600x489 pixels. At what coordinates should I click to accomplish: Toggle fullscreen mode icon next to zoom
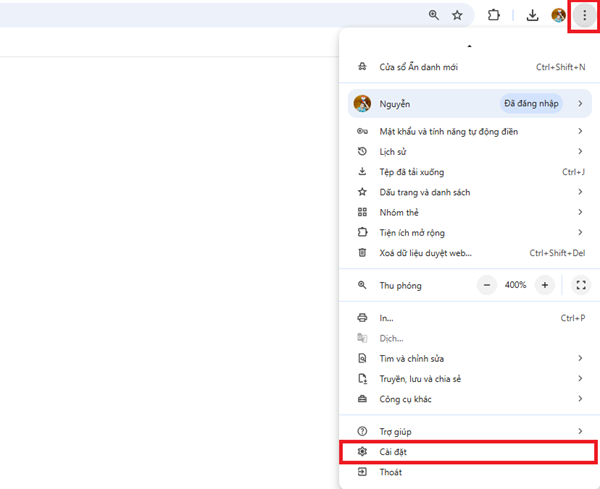581,285
